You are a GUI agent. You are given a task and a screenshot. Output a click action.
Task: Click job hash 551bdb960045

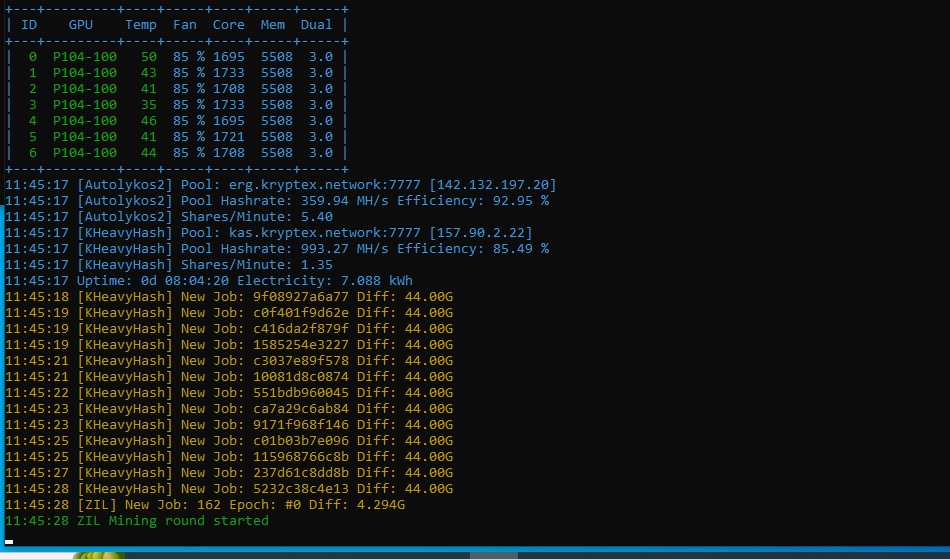pos(301,392)
